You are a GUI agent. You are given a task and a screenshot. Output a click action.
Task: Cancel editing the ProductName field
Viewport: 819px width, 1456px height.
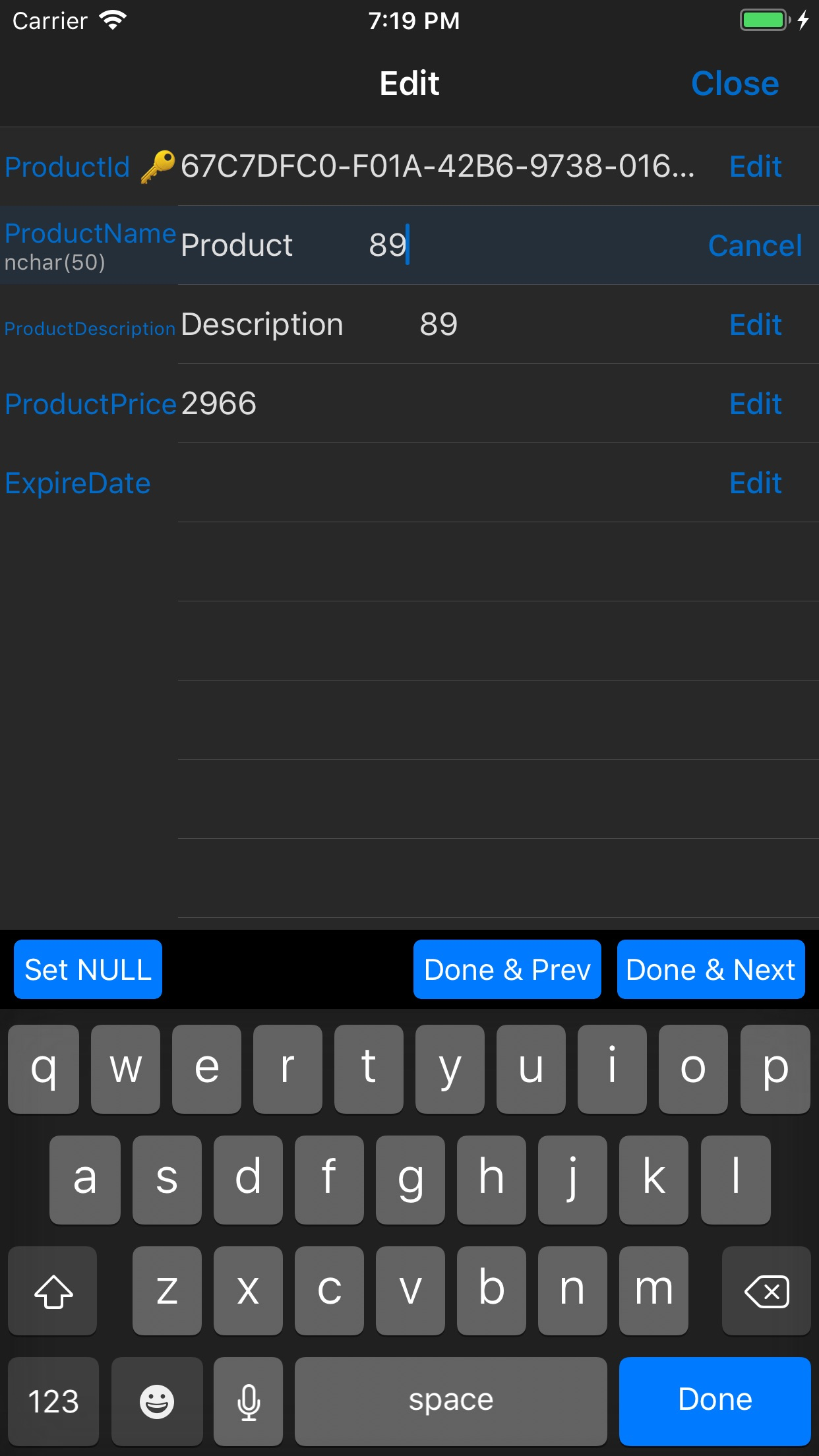pos(754,245)
